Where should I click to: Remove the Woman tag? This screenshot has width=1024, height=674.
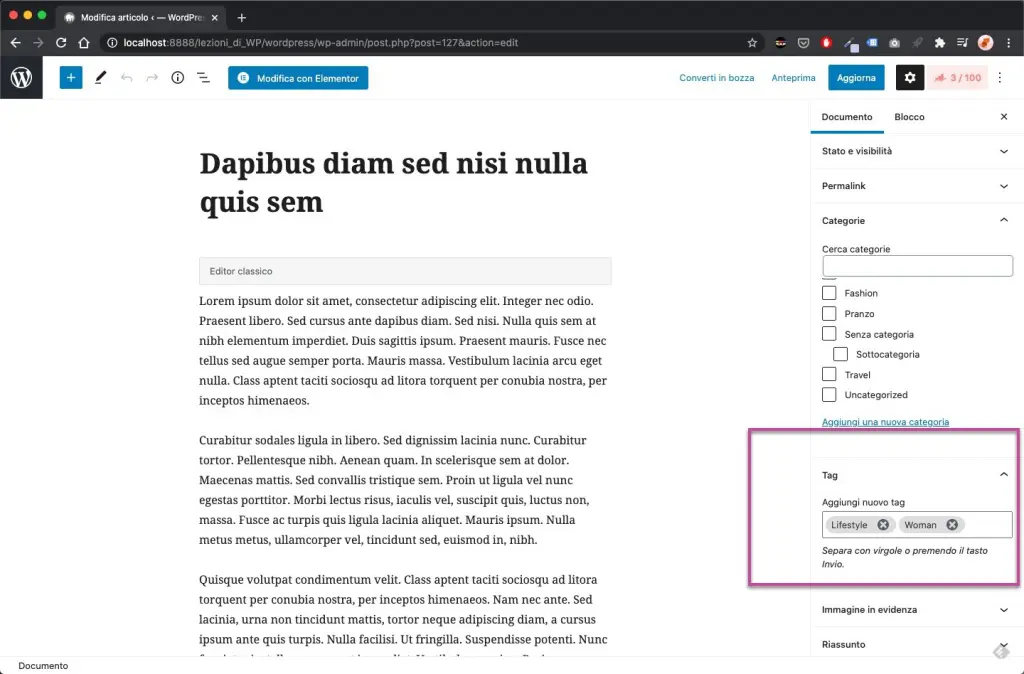coord(952,524)
